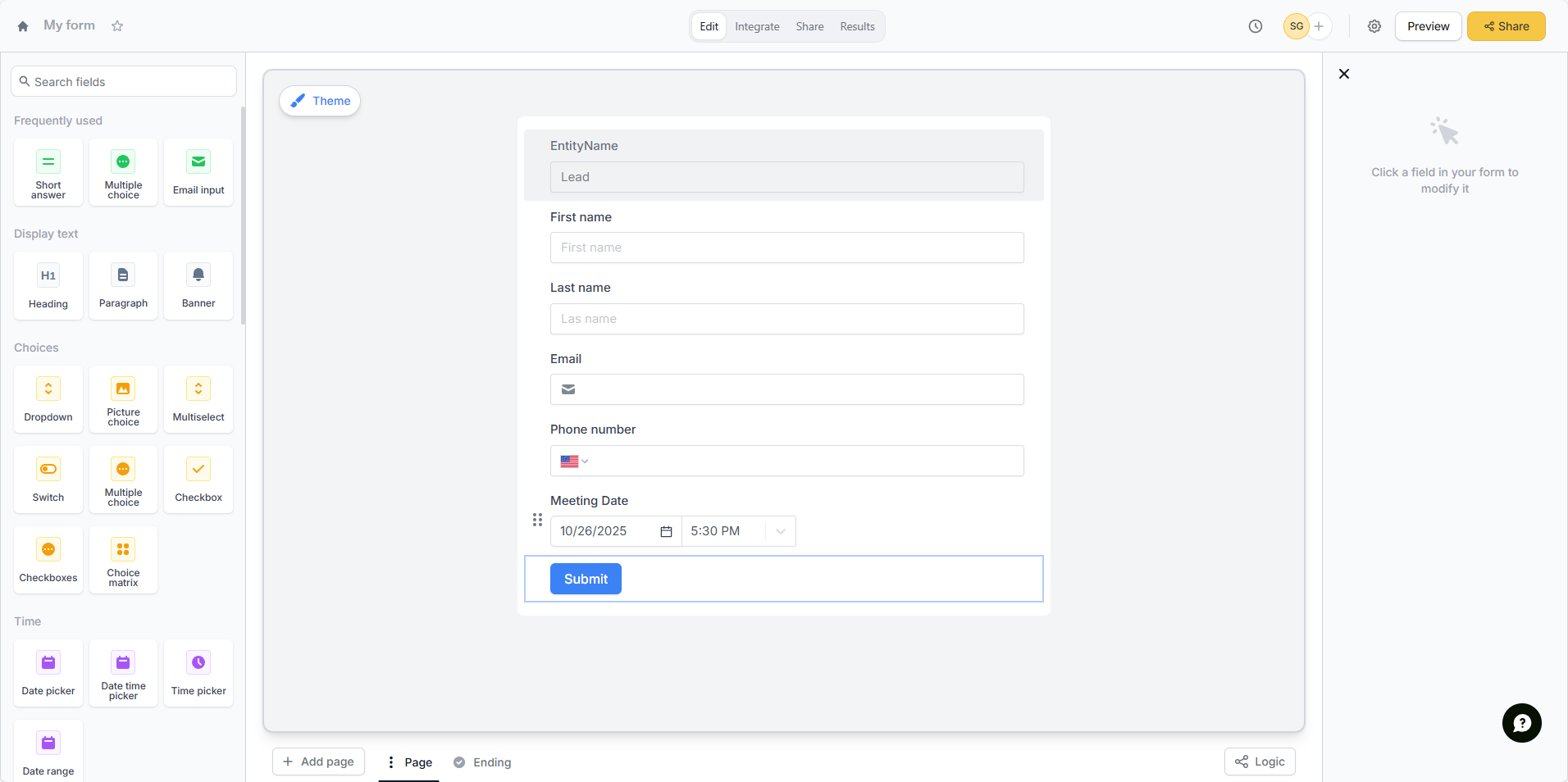Screen dimensions: 1568x782
Task: Add the Date time picker field
Action: [123, 673]
